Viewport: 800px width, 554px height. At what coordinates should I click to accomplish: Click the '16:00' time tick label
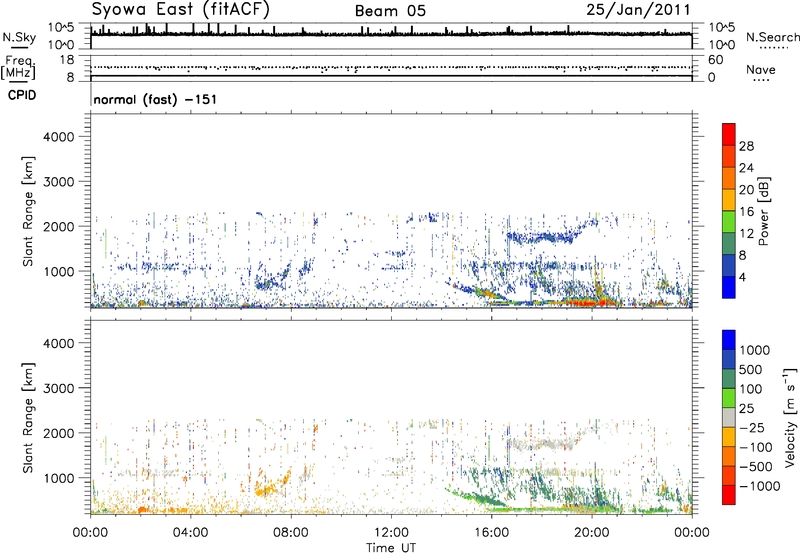(x=491, y=533)
